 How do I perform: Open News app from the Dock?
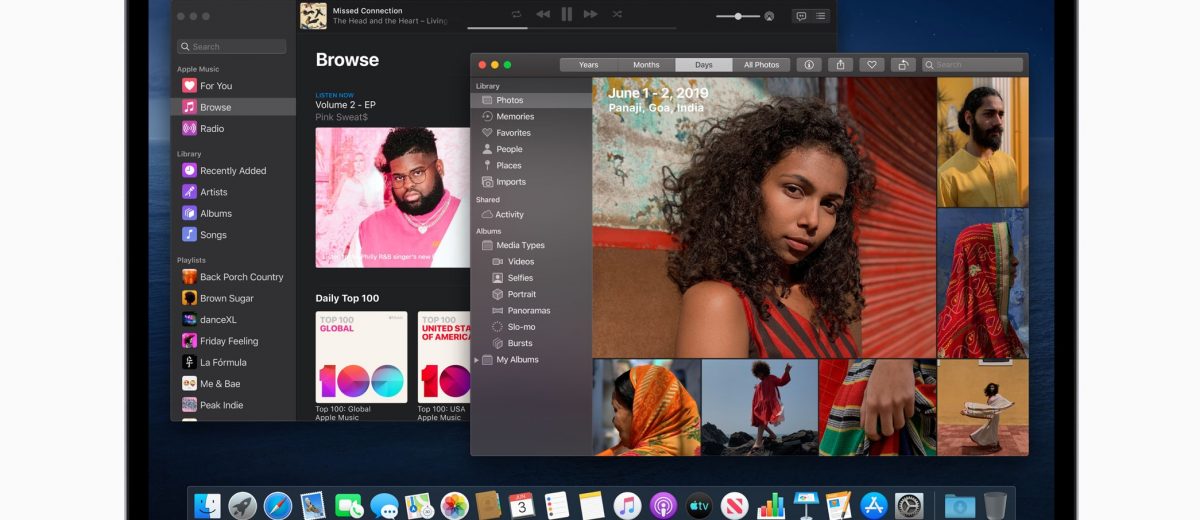[734, 506]
